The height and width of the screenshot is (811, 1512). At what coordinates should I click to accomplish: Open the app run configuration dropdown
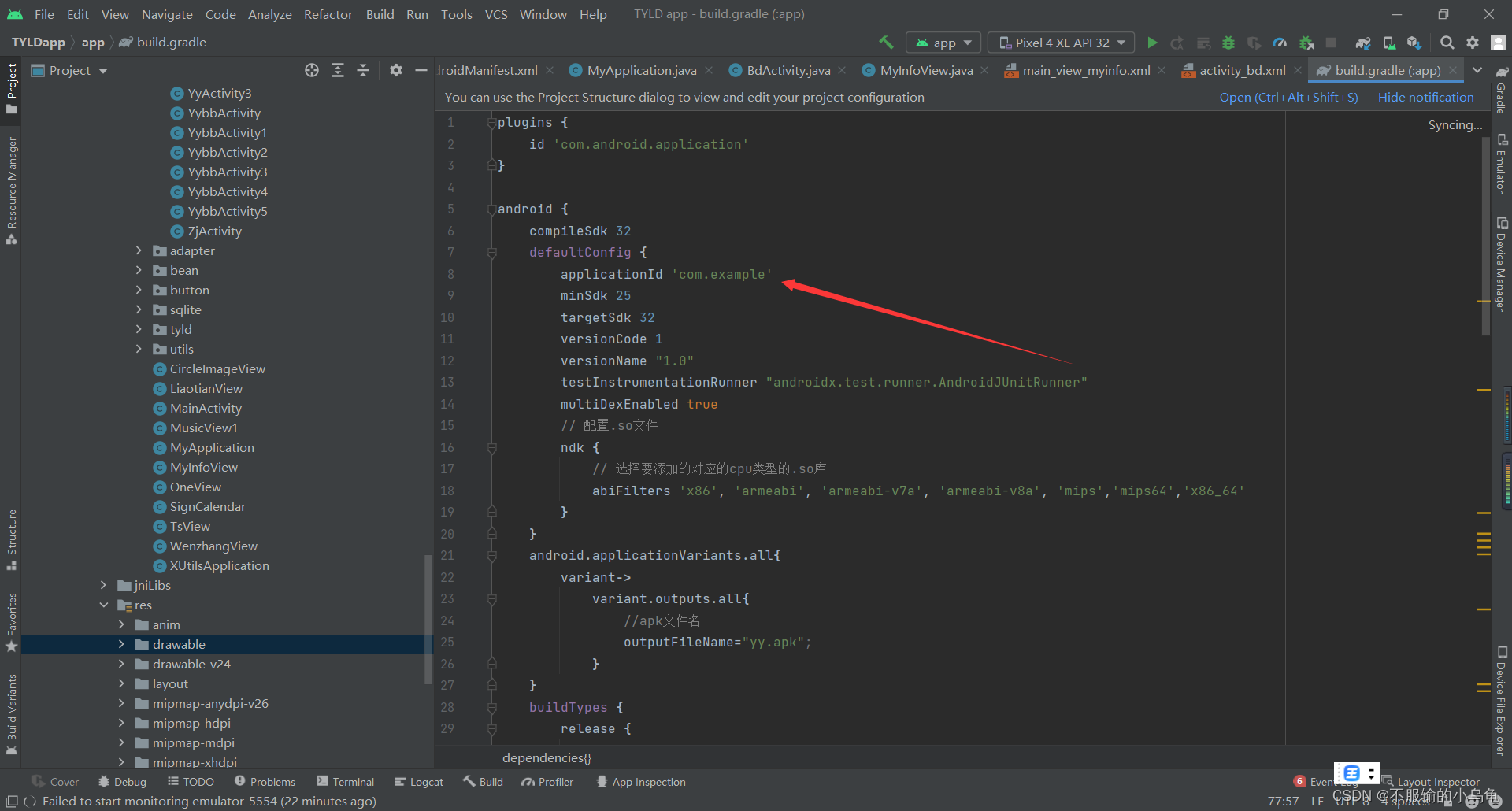(x=943, y=43)
